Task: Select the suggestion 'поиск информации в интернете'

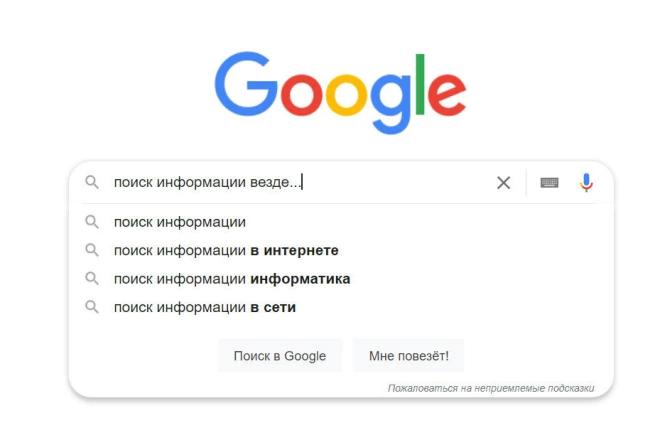Action: (x=226, y=250)
